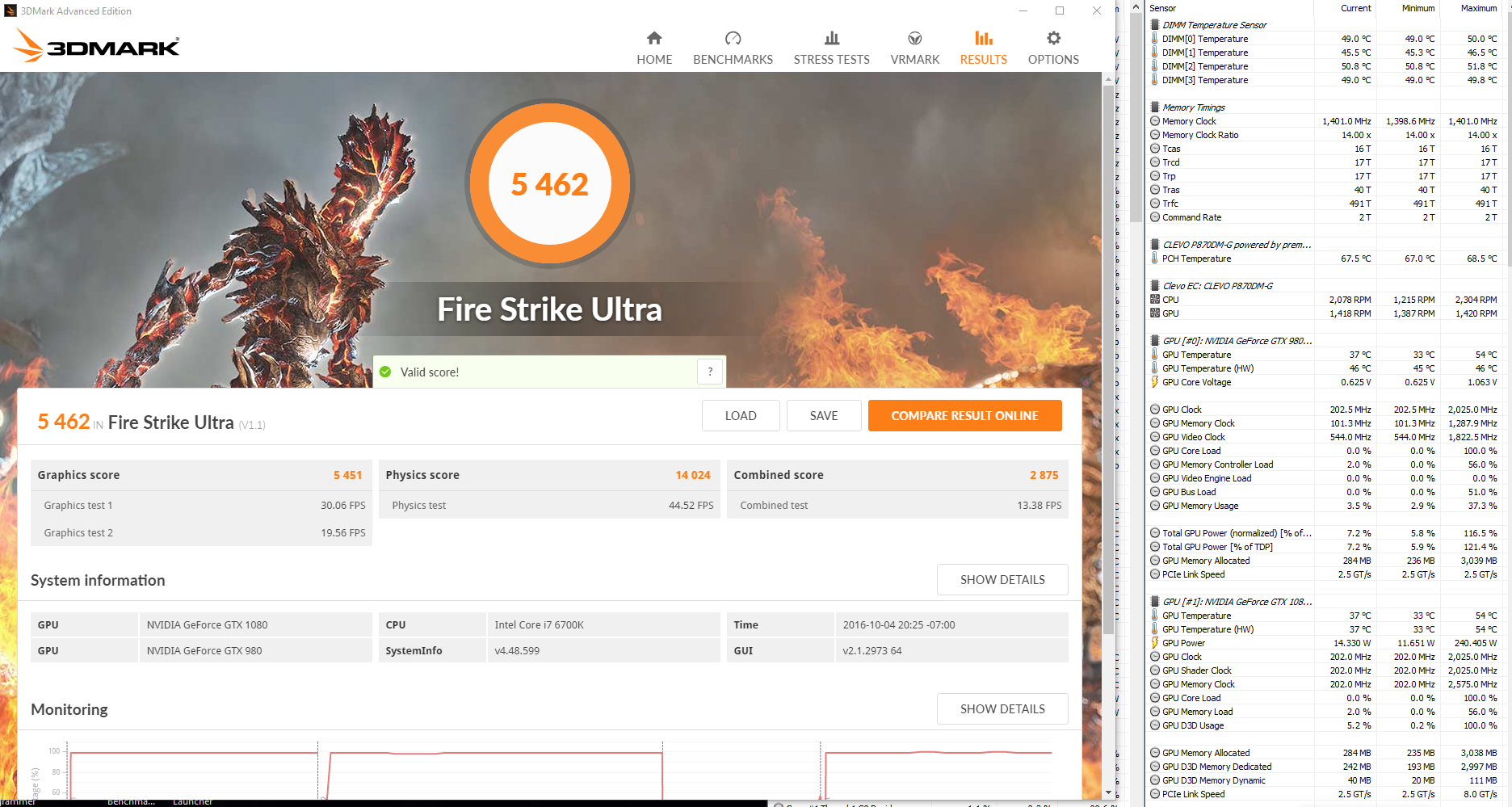Image resolution: width=1512 pixels, height=807 pixels.
Task: Go to the BENCHMARKS tab
Action: [733, 48]
